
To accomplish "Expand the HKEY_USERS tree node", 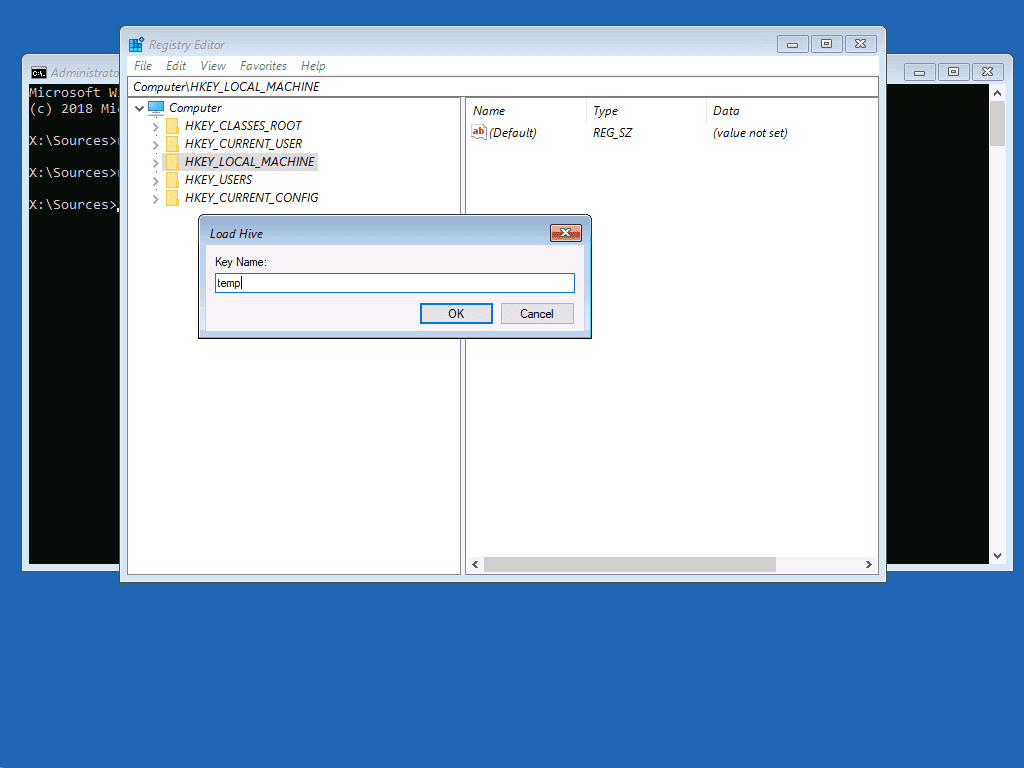I will click(155, 179).
